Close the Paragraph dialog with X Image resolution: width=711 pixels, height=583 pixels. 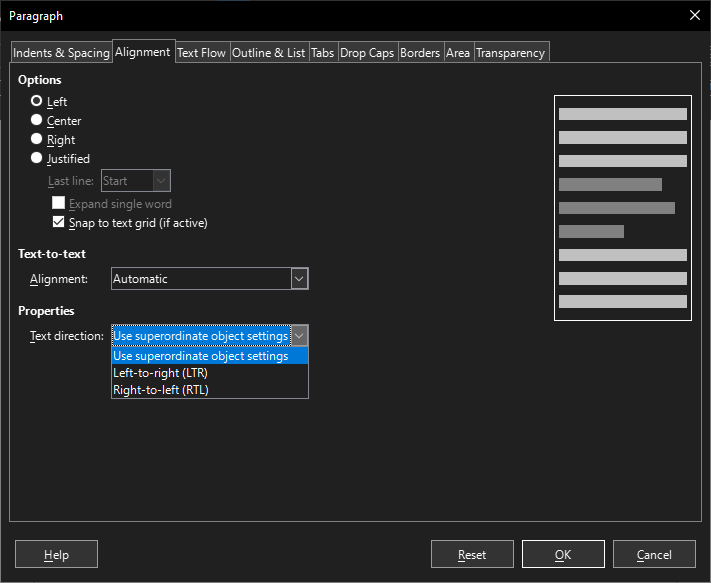(x=695, y=15)
